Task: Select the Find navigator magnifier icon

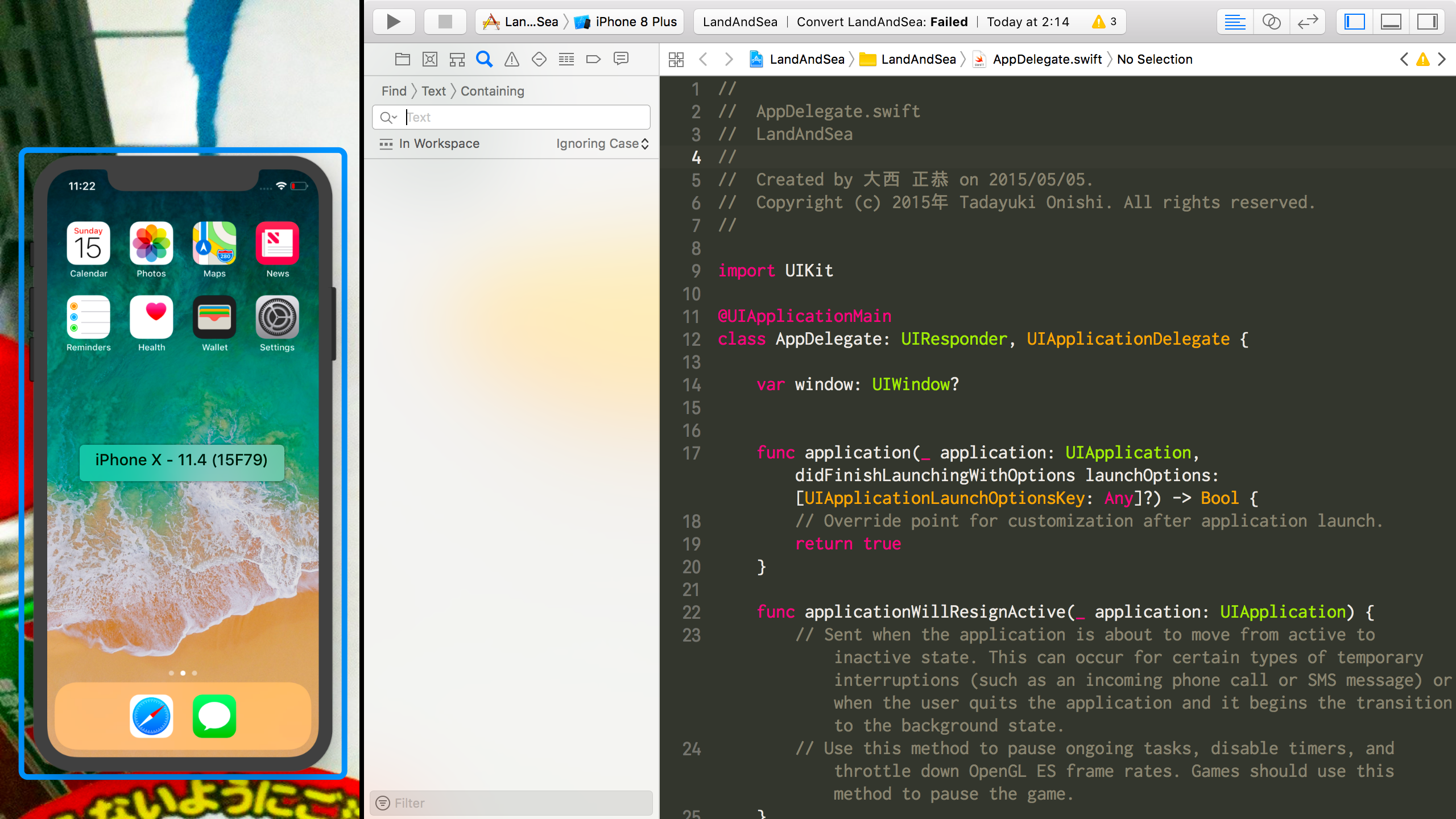Action: click(485, 59)
